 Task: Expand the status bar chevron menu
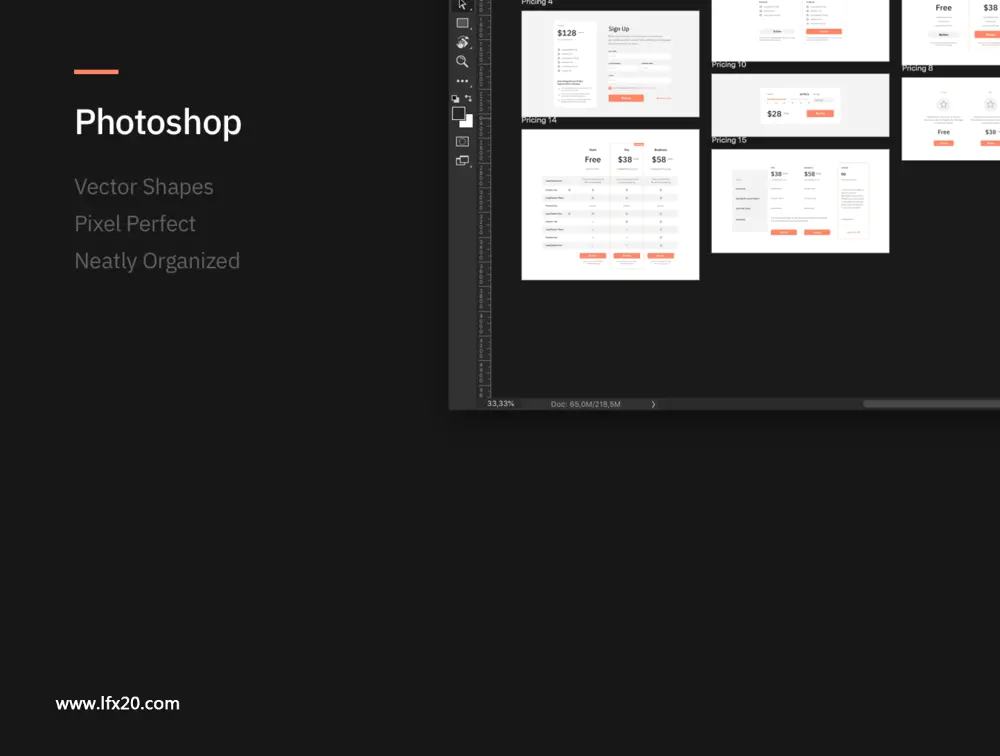(x=653, y=404)
